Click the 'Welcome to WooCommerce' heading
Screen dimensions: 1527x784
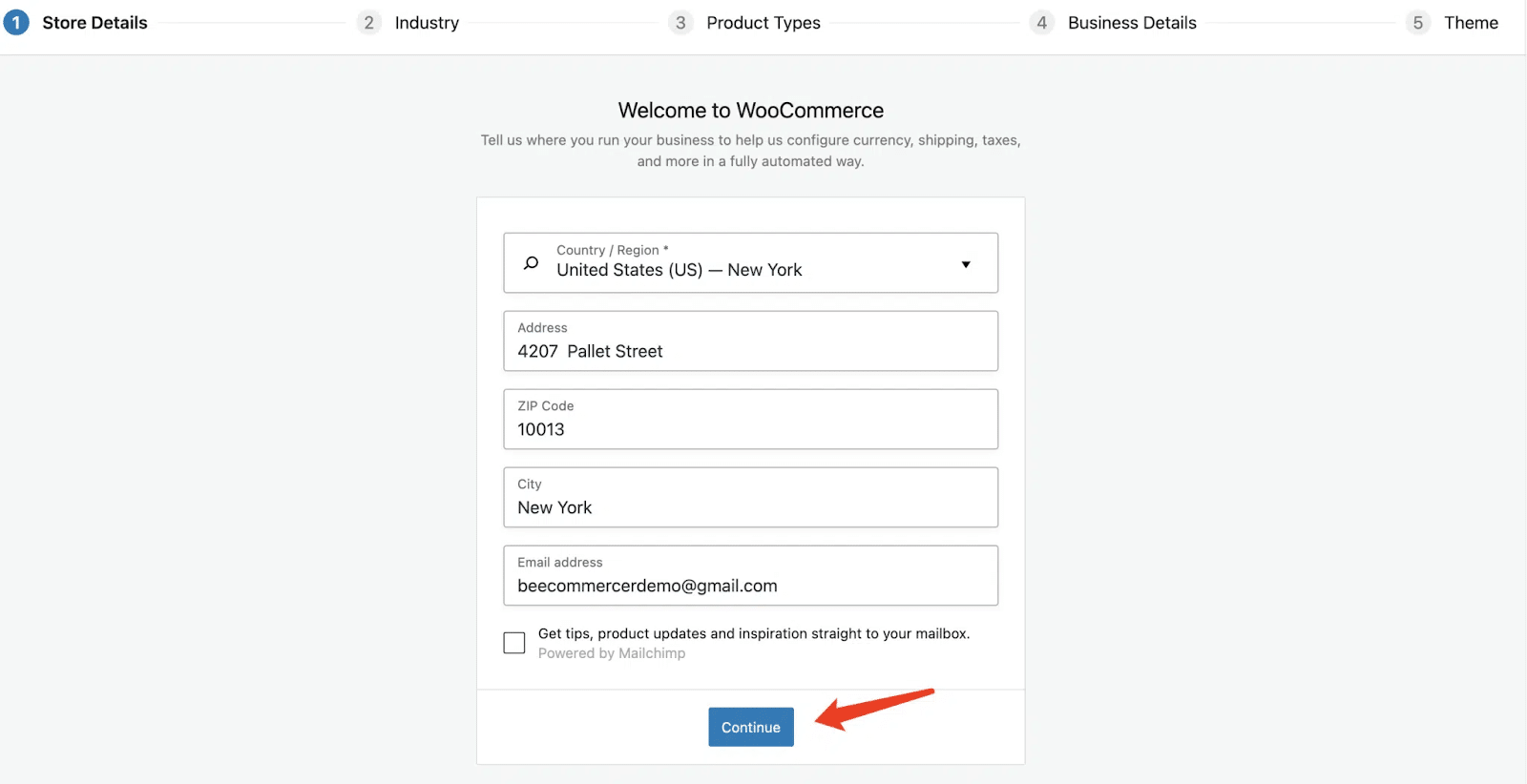pyautogui.click(x=751, y=111)
